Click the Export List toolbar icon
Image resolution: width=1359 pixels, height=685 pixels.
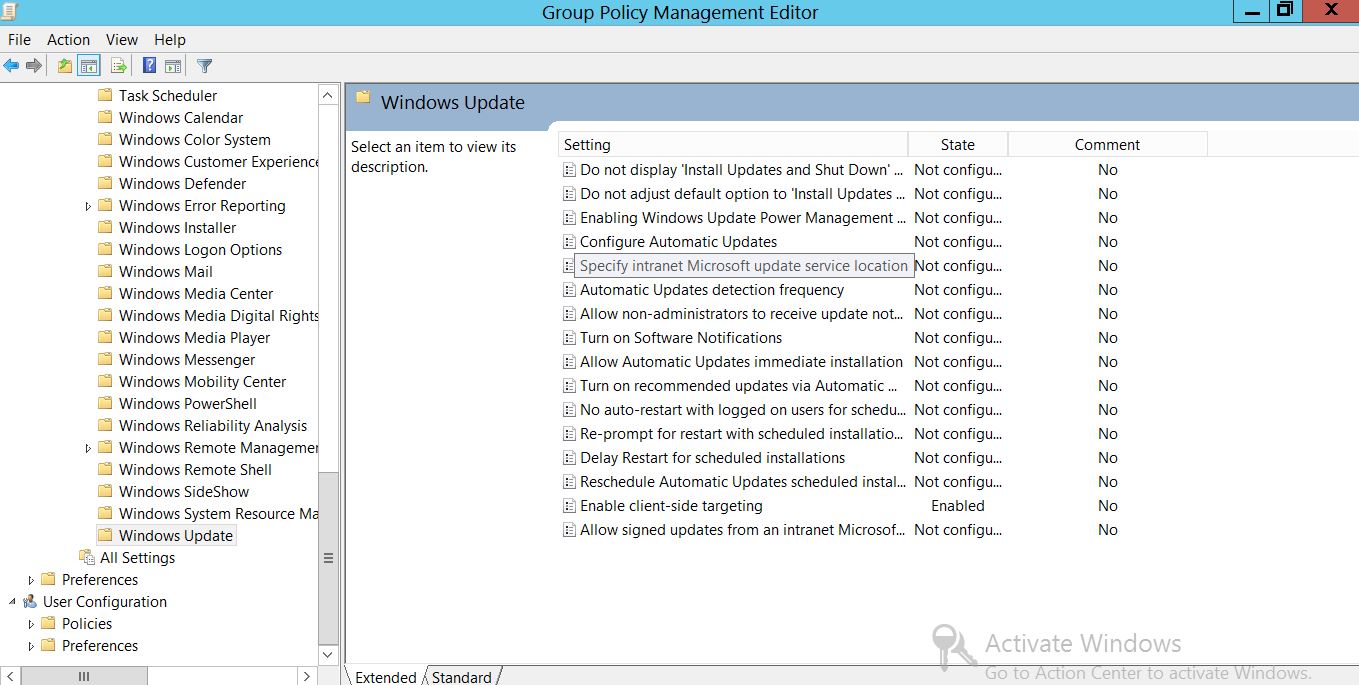[119, 66]
